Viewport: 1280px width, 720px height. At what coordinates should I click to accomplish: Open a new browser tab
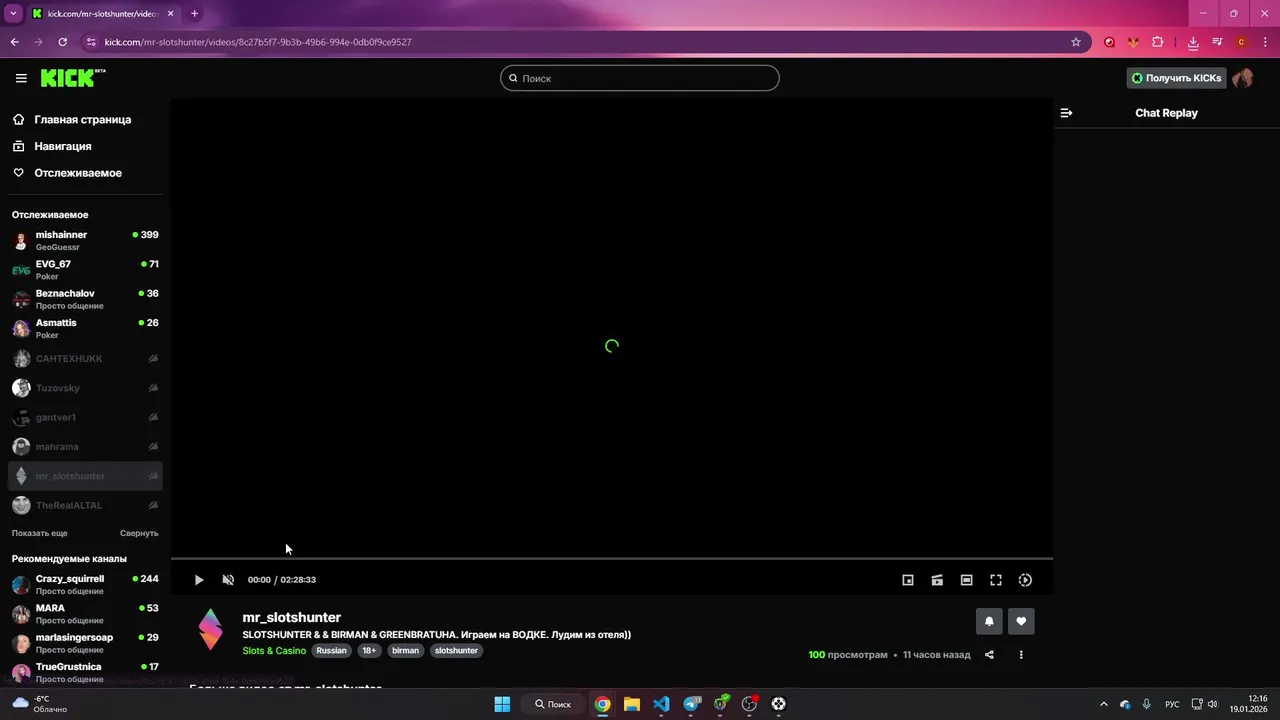pyautogui.click(x=194, y=14)
